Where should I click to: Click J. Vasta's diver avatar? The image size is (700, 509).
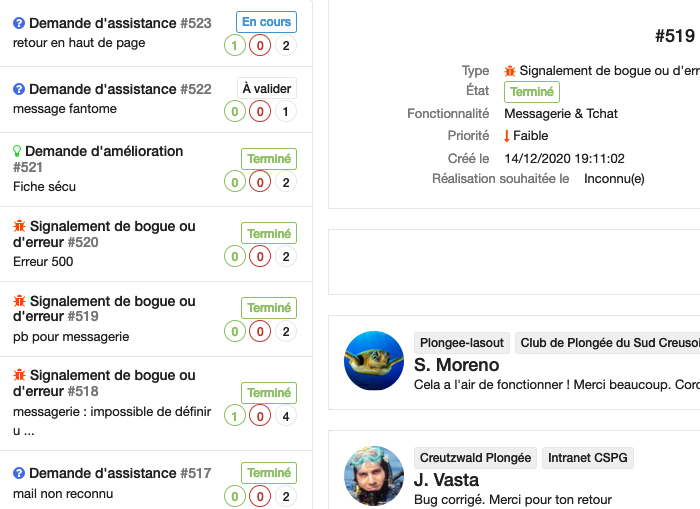(x=374, y=476)
